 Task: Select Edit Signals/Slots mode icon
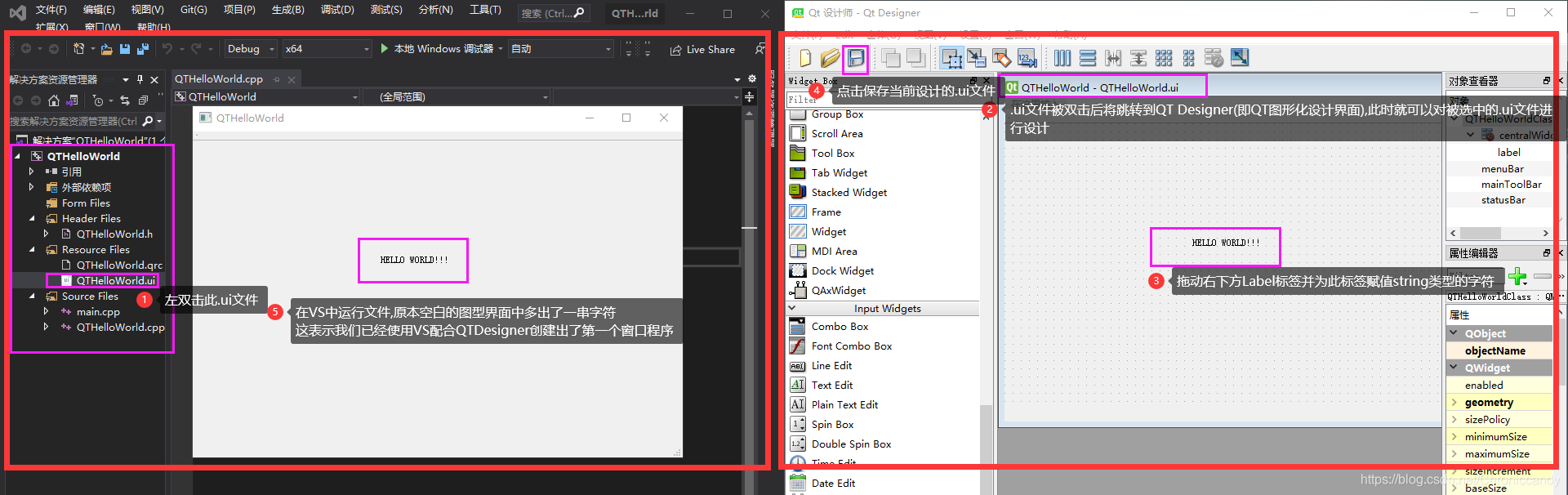977,58
